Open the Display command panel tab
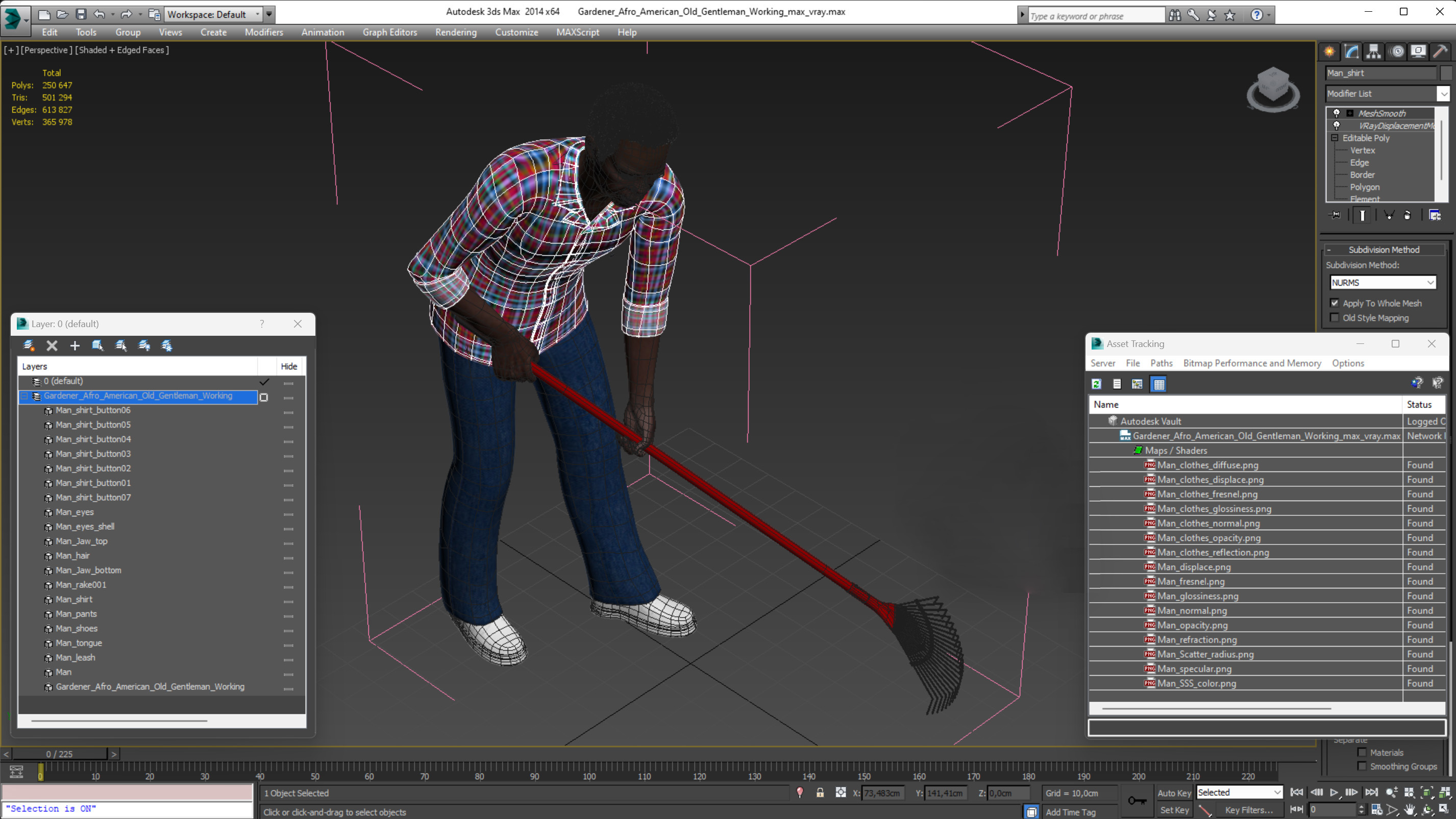 (1418, 52)
